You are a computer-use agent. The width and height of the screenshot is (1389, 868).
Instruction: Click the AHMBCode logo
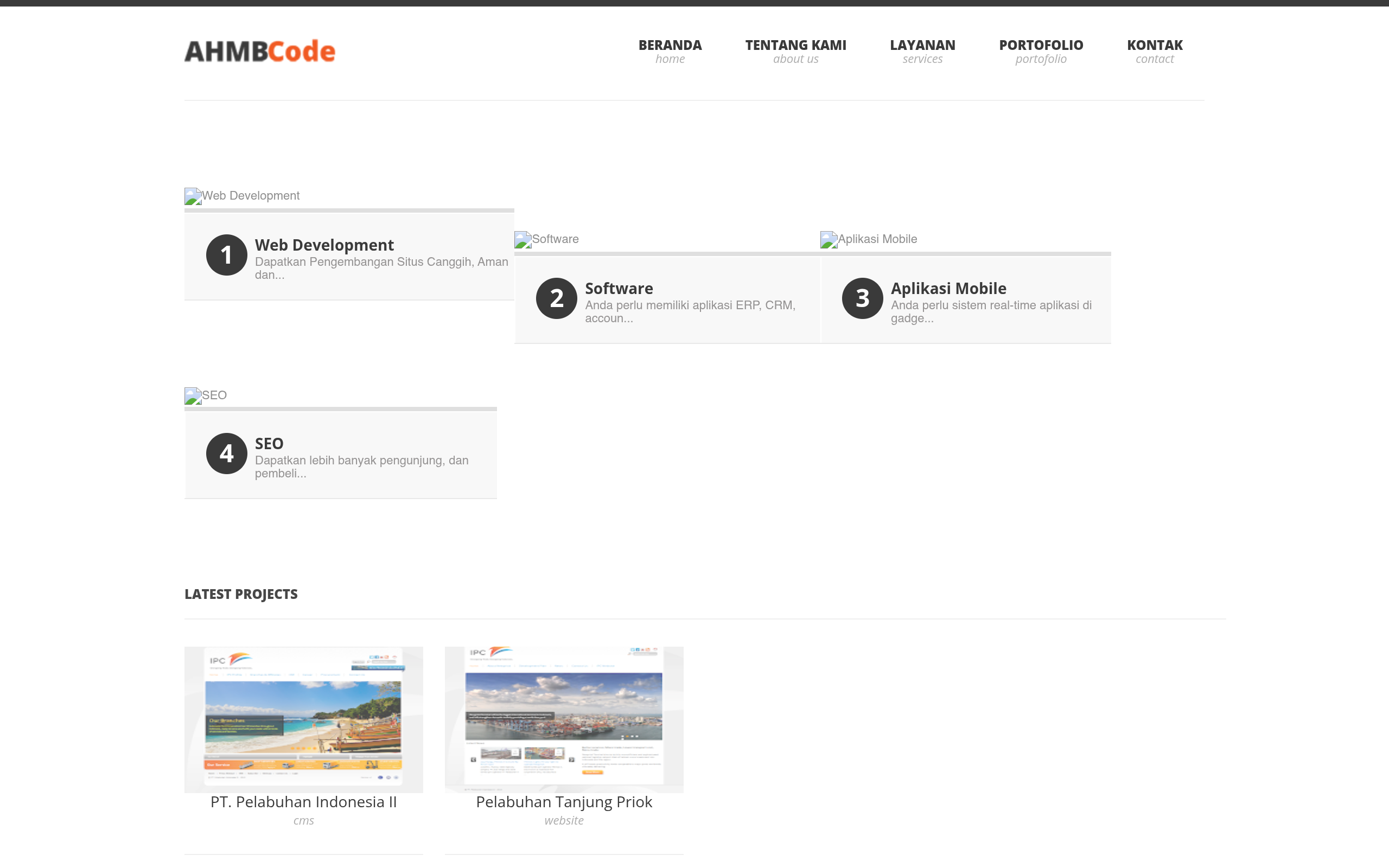pyautogui.click(x=259, y=51)
